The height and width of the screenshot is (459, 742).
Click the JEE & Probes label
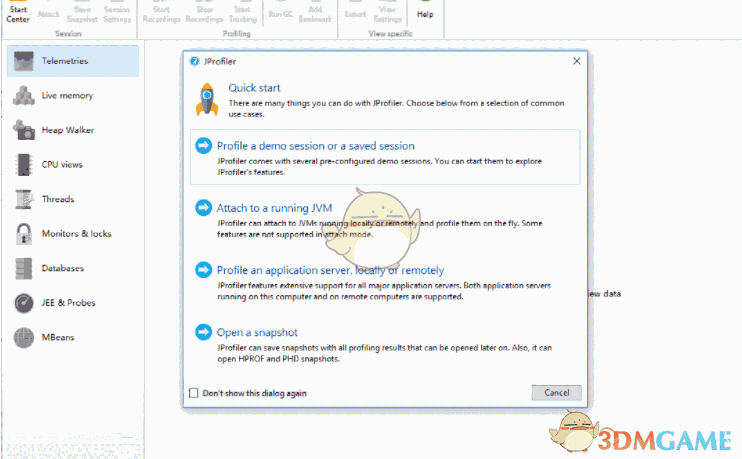[69, 303]
